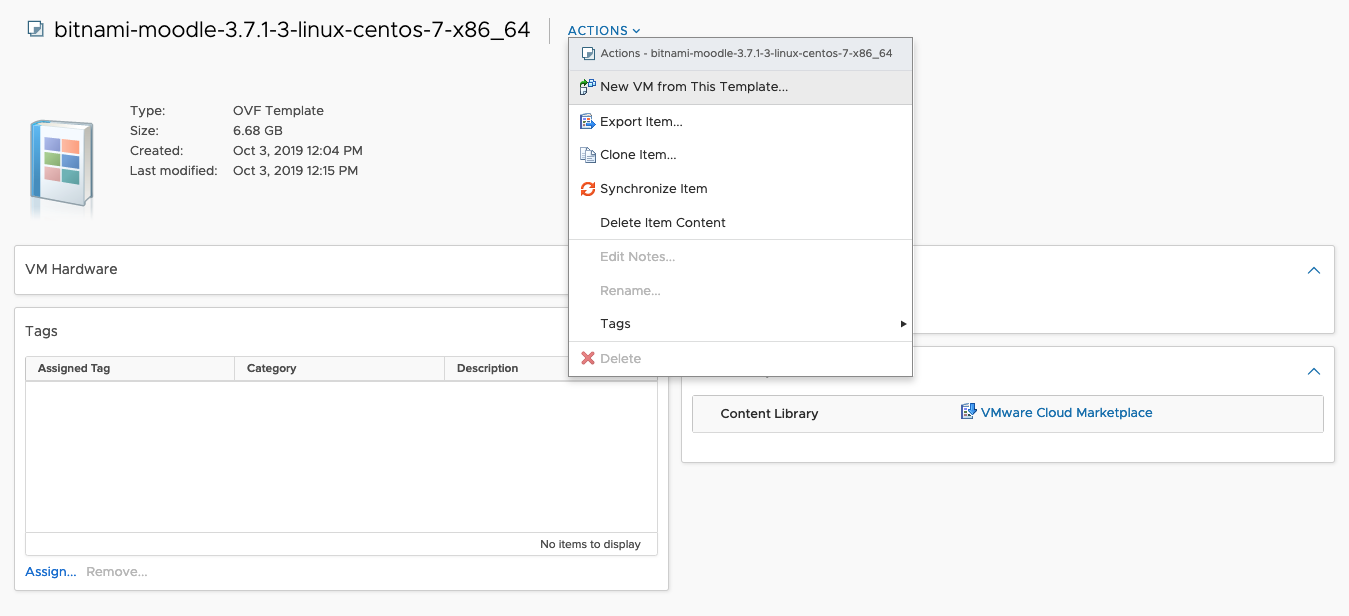Open the VMware Cloud Marketplace link

[x=1066, y=413]
